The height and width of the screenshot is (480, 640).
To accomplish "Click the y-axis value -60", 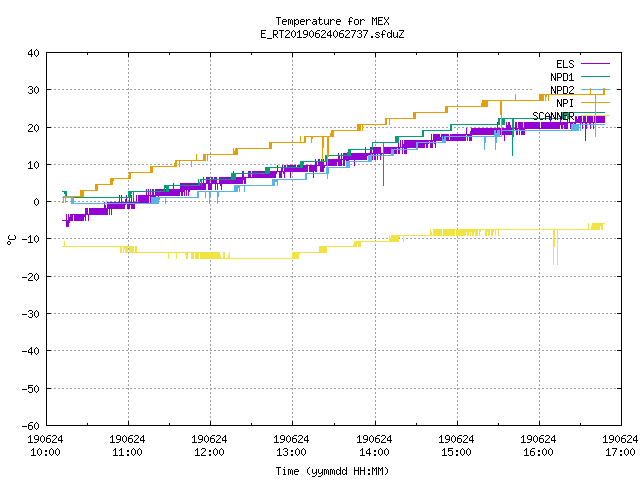I will coord(31,426).
